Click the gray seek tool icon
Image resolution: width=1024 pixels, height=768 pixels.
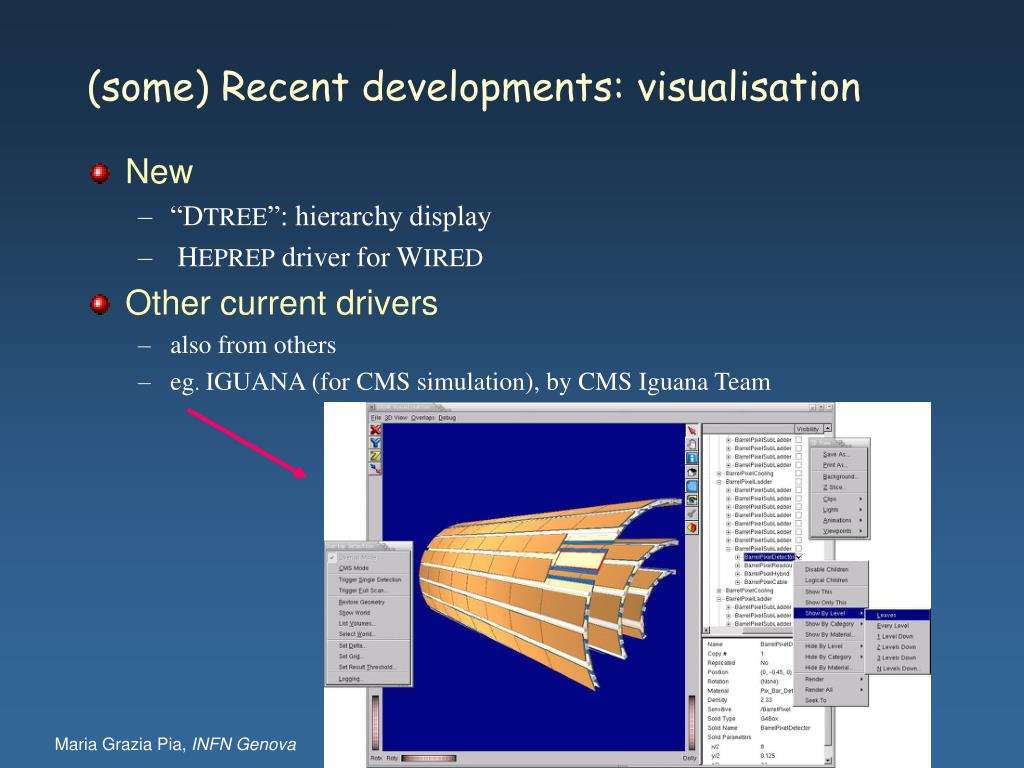pos(692,513)
